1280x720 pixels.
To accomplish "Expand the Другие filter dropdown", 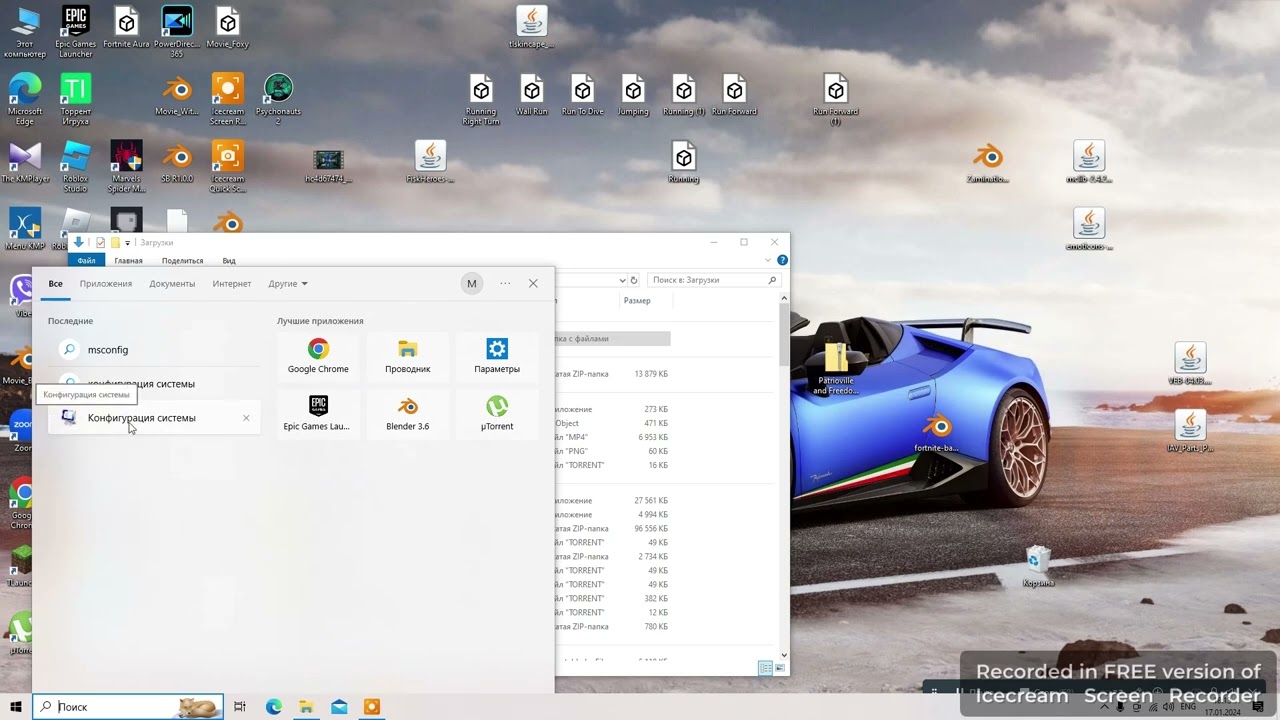I will click(288, 284).
